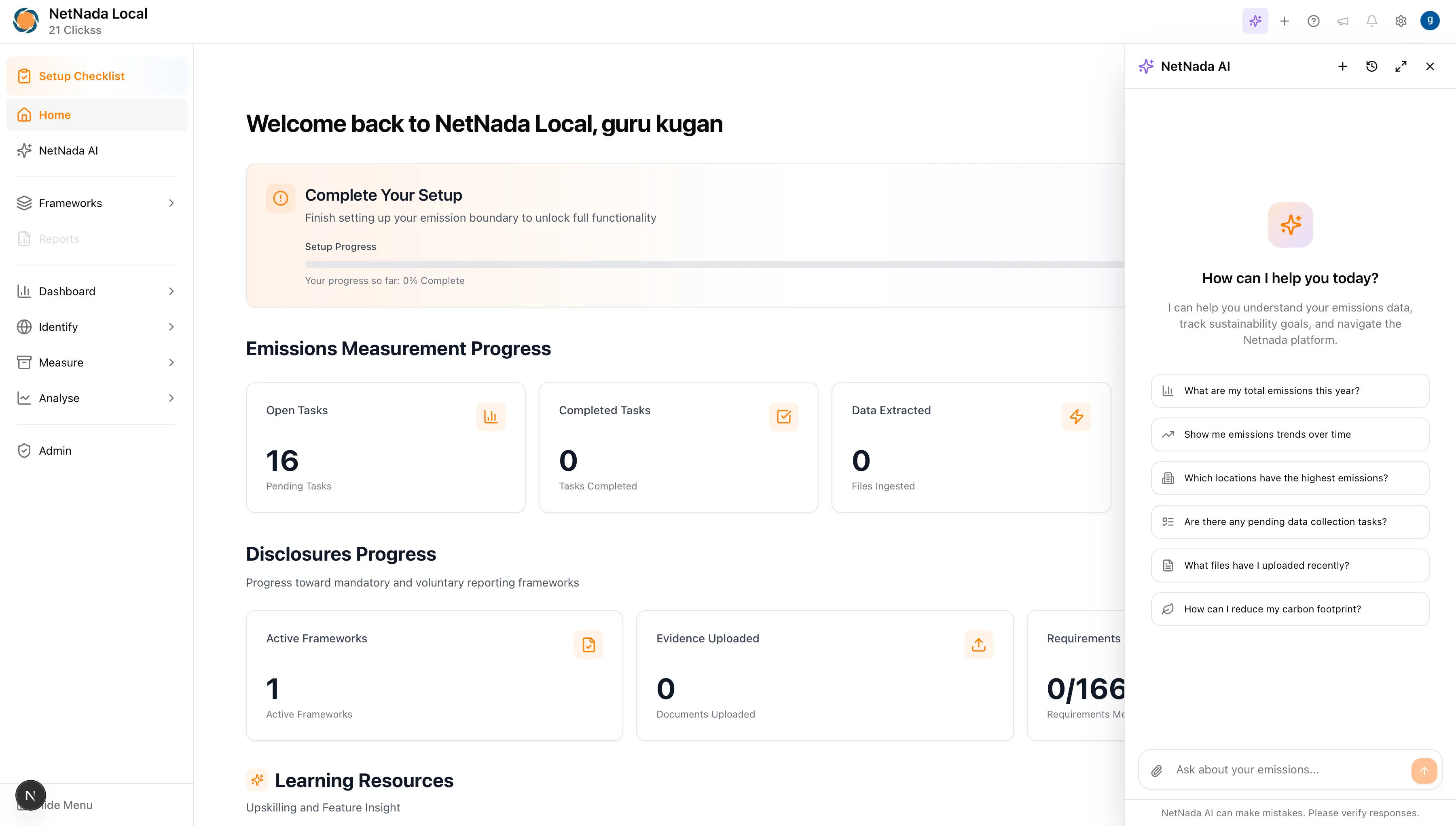The width and height of the screenshot is (1456, 826).
Task: Click the settings gear icon
Action: [1401, 21]
